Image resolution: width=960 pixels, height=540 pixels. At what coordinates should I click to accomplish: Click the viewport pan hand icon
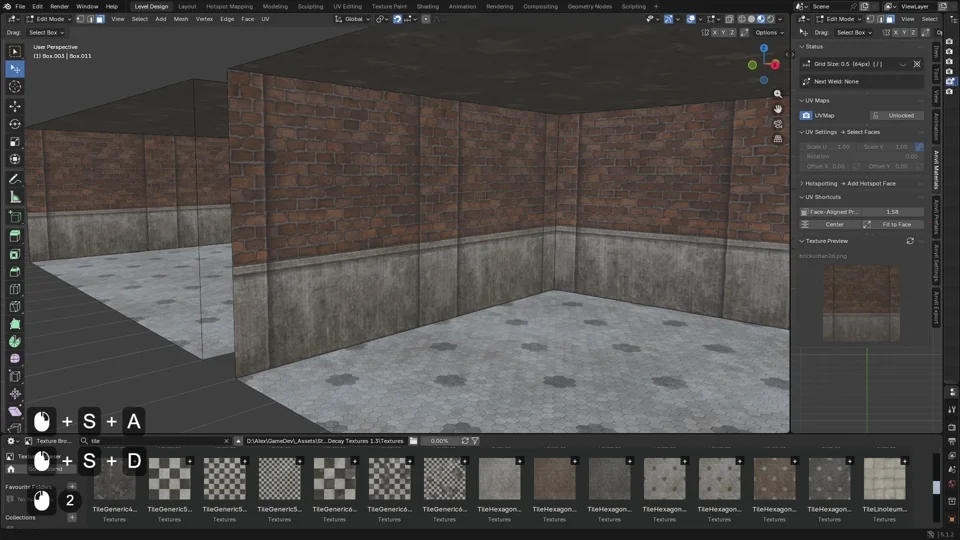[x=778, y=109]
